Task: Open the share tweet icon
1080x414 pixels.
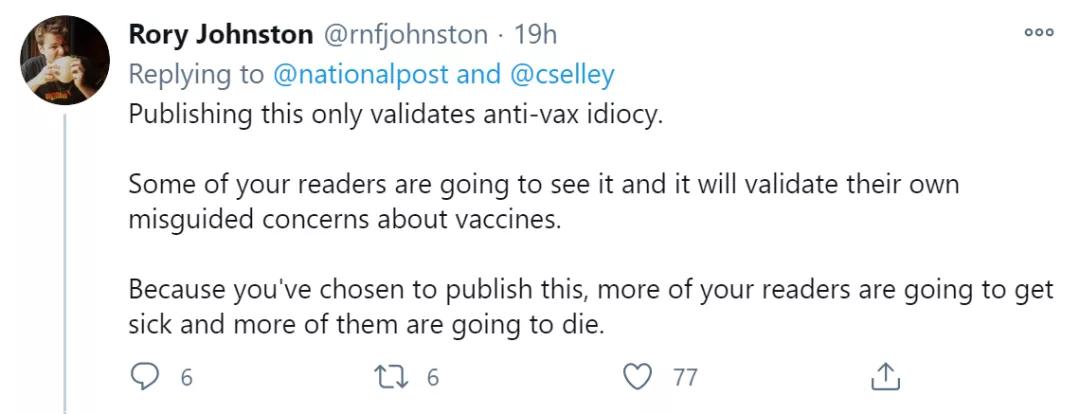Action: [884, 377]
